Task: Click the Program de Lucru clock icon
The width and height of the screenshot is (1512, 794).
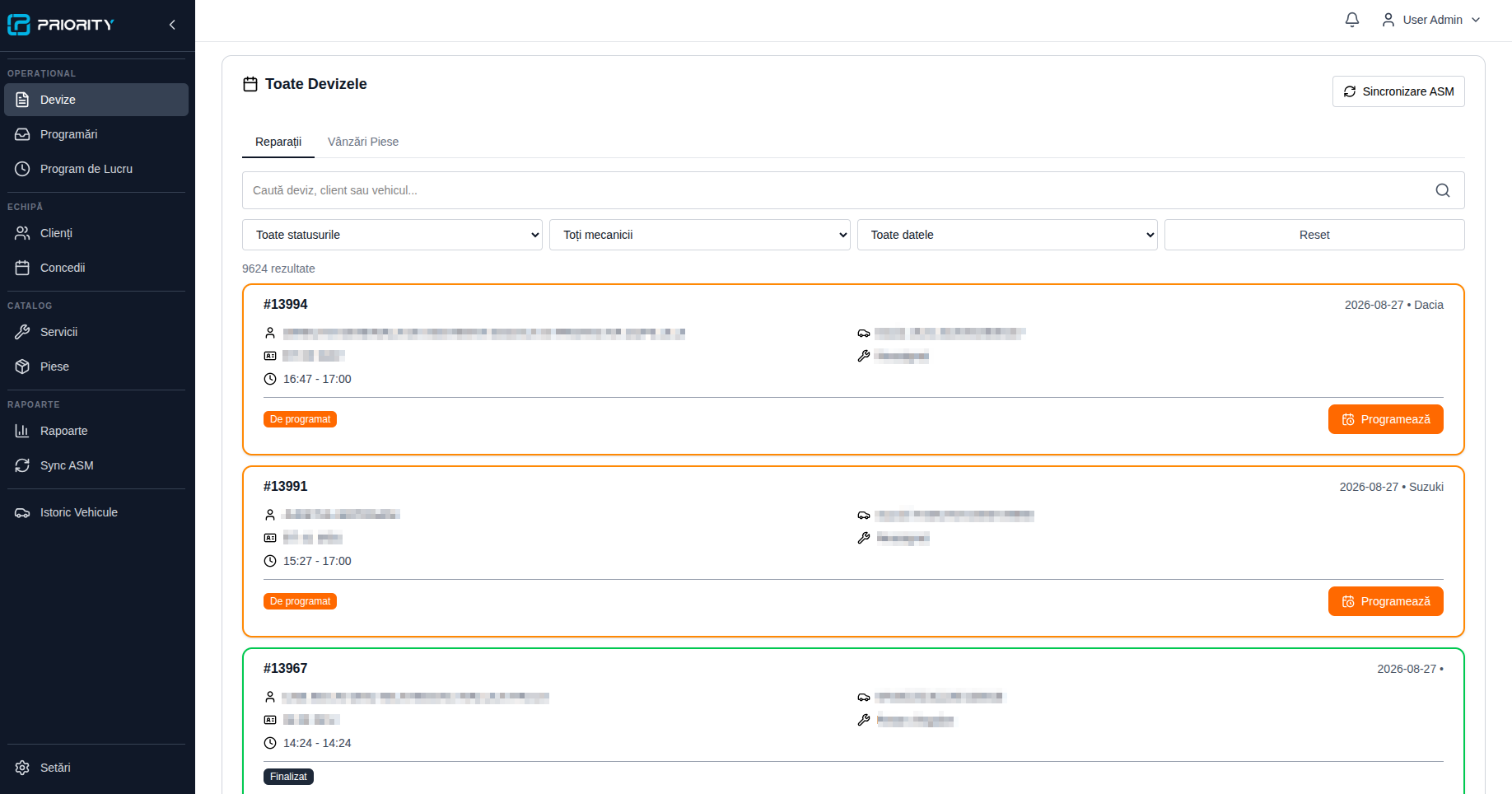Action: click(x=23, y=169)
